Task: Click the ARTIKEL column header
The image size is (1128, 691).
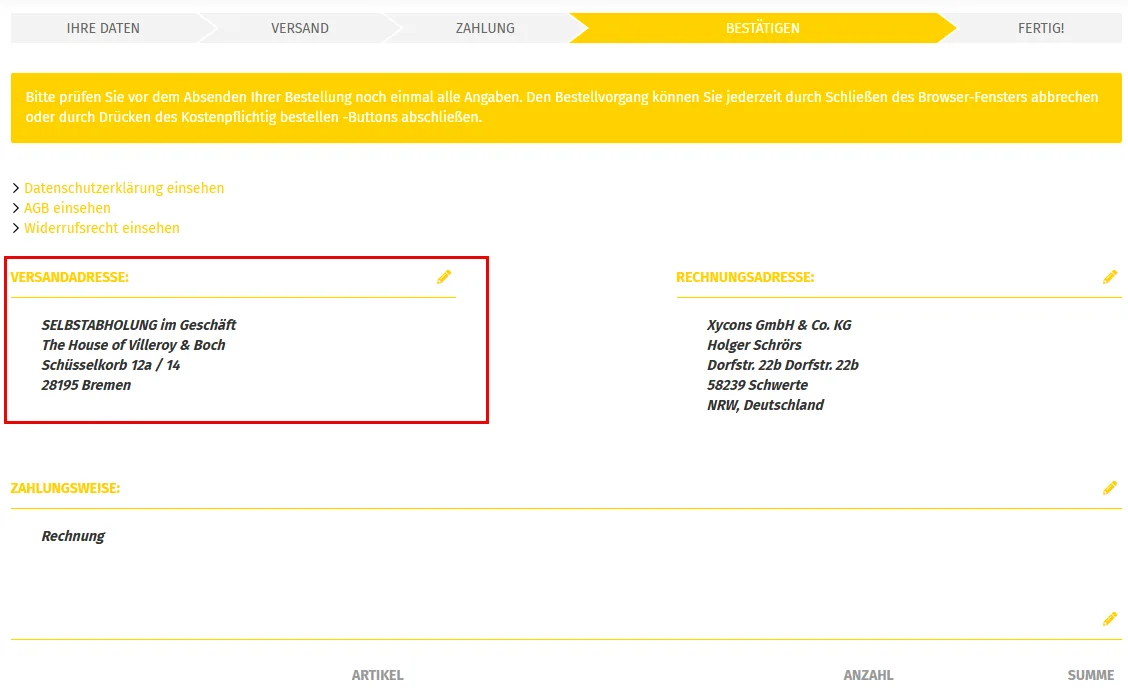Action: (x=378, y=675)
